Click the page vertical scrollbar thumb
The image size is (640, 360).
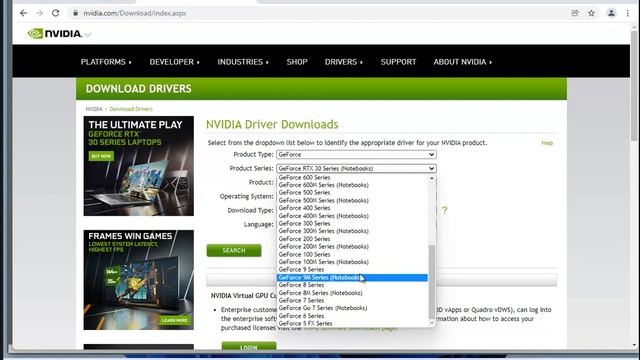[x=634, y=86]
